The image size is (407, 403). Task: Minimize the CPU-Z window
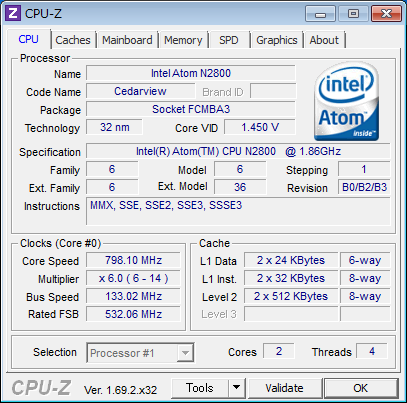pyautogui.click(x=320, y=14)
